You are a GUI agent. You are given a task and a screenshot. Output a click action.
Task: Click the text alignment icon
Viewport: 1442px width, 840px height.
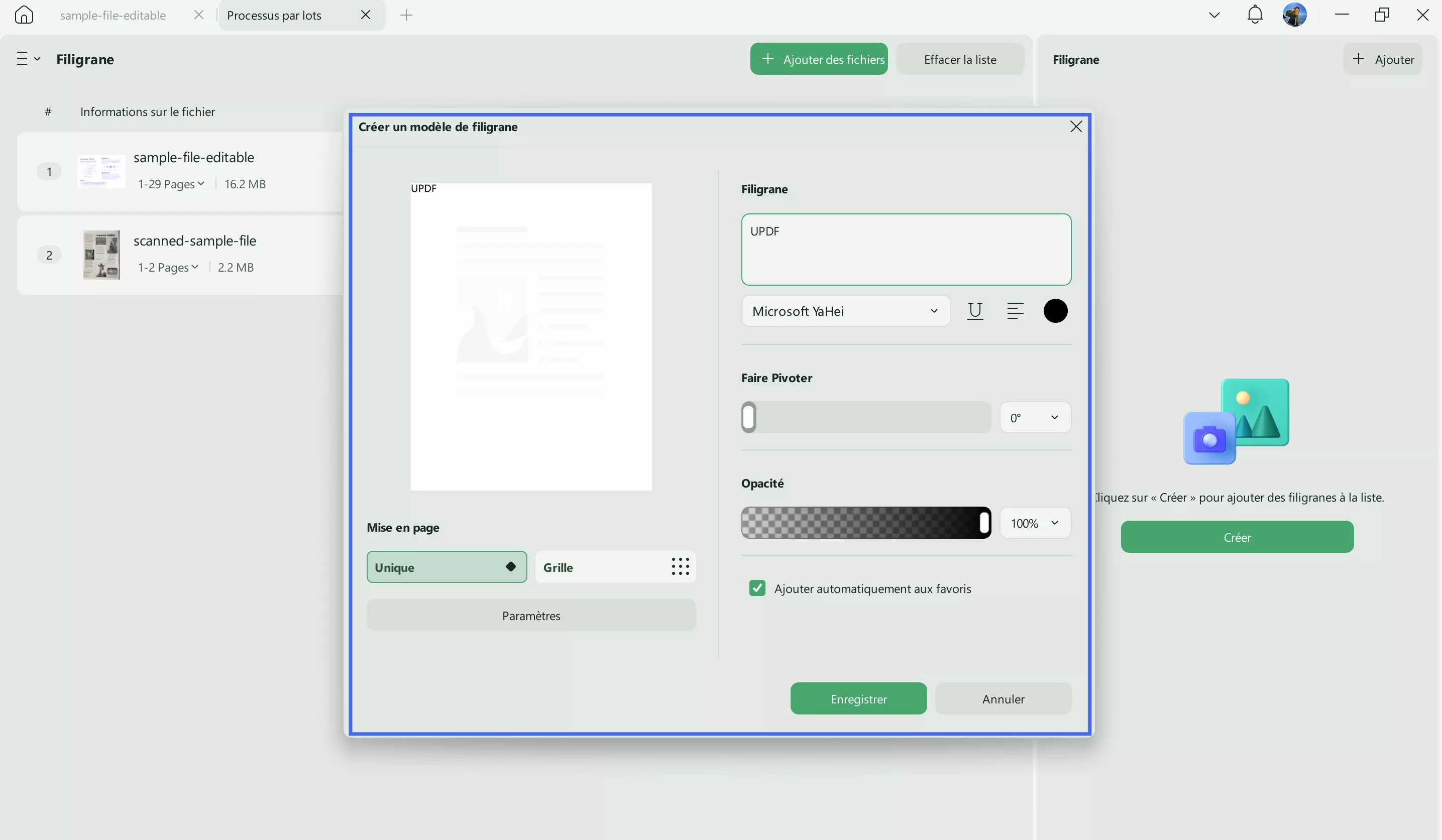1015,311
